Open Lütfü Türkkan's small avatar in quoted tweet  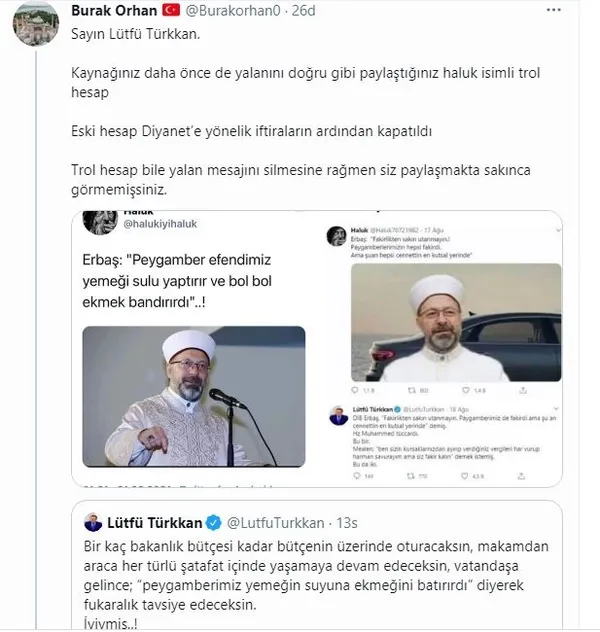click(93, 523)
